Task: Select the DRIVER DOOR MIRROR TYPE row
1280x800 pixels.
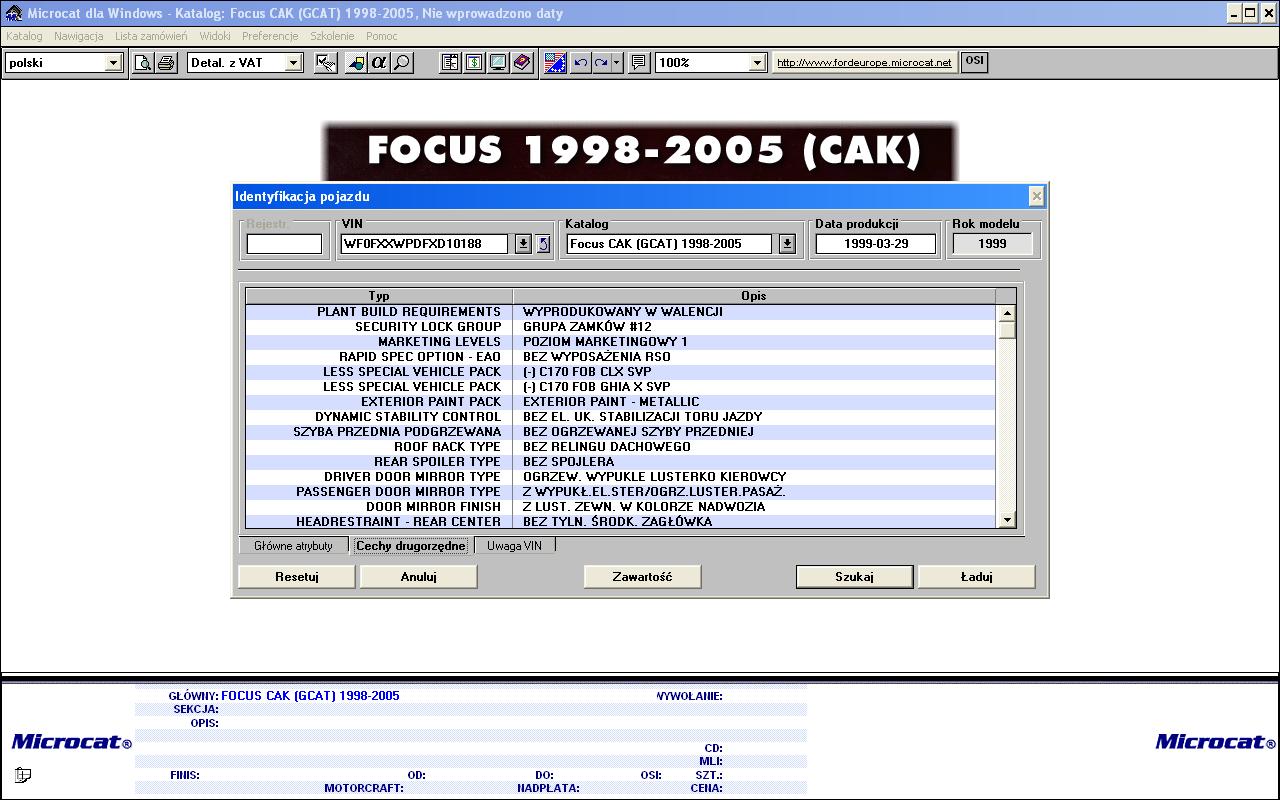Action: (620, 477)
